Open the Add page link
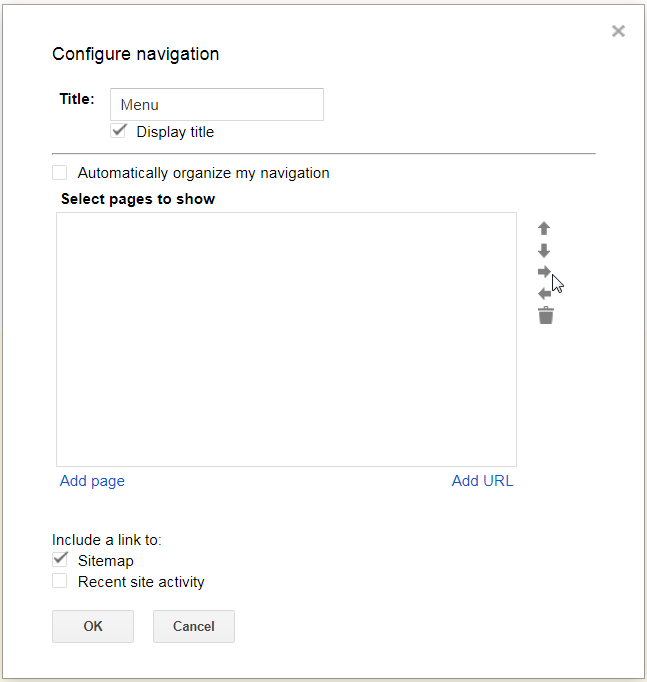 pyautogui.click(x=92, y=481)
